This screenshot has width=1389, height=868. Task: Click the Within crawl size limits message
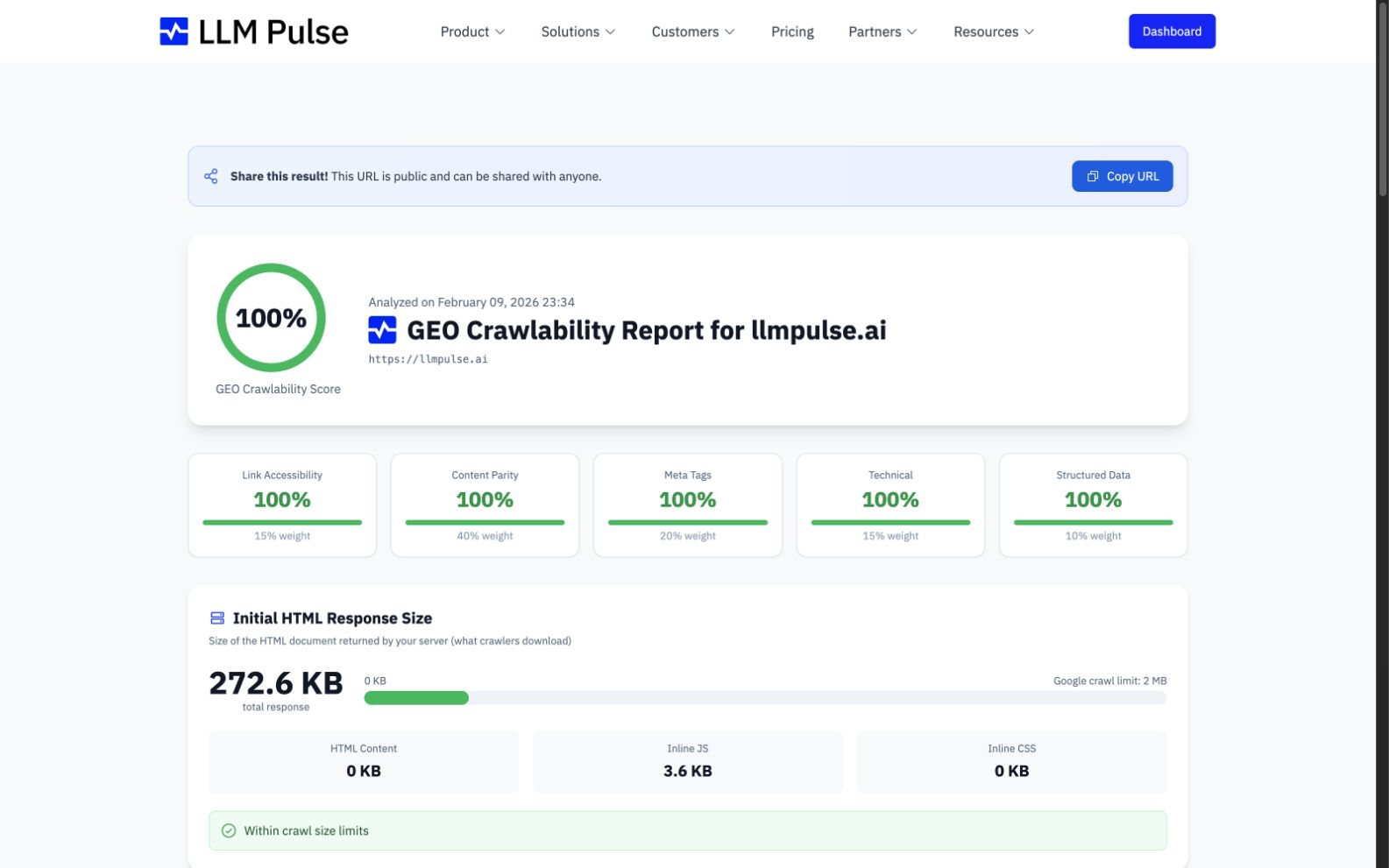[x=688, y=830]
